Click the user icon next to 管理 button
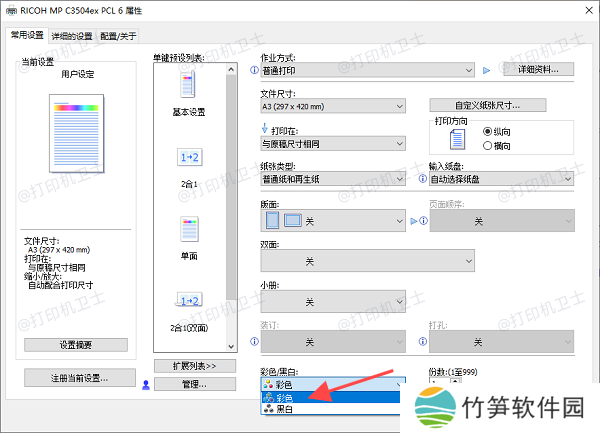The image size is (600, 433). click(146, 383)
